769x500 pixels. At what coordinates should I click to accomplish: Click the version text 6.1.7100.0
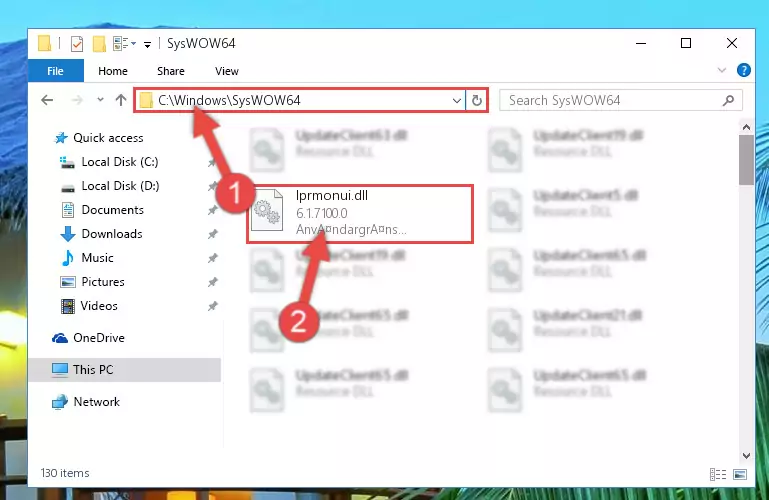[322, 213]
